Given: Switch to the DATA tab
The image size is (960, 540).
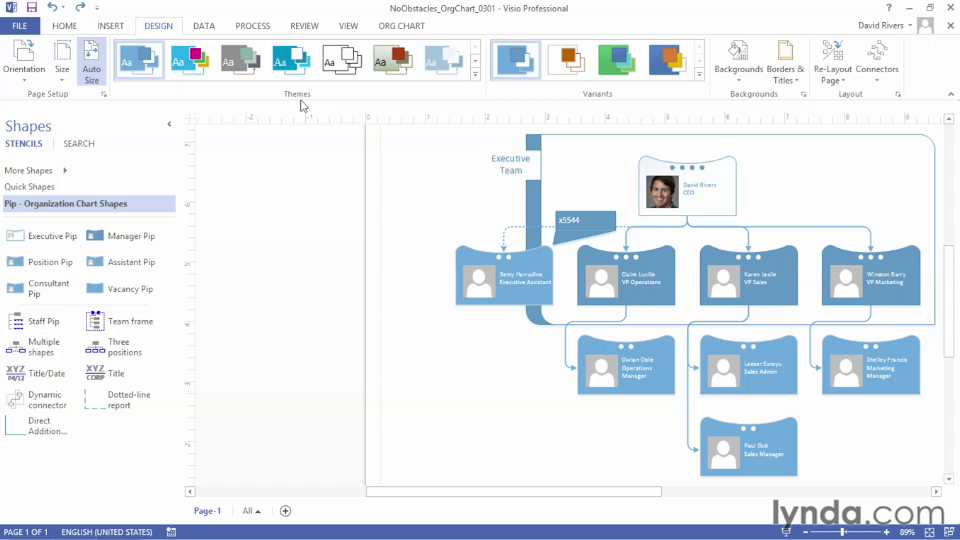Looking at the screenshot, I should coord(204,26).
